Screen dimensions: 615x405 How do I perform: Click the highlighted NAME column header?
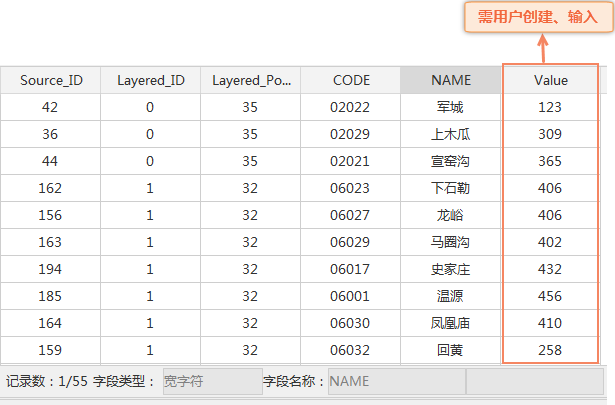pos(450,80)
